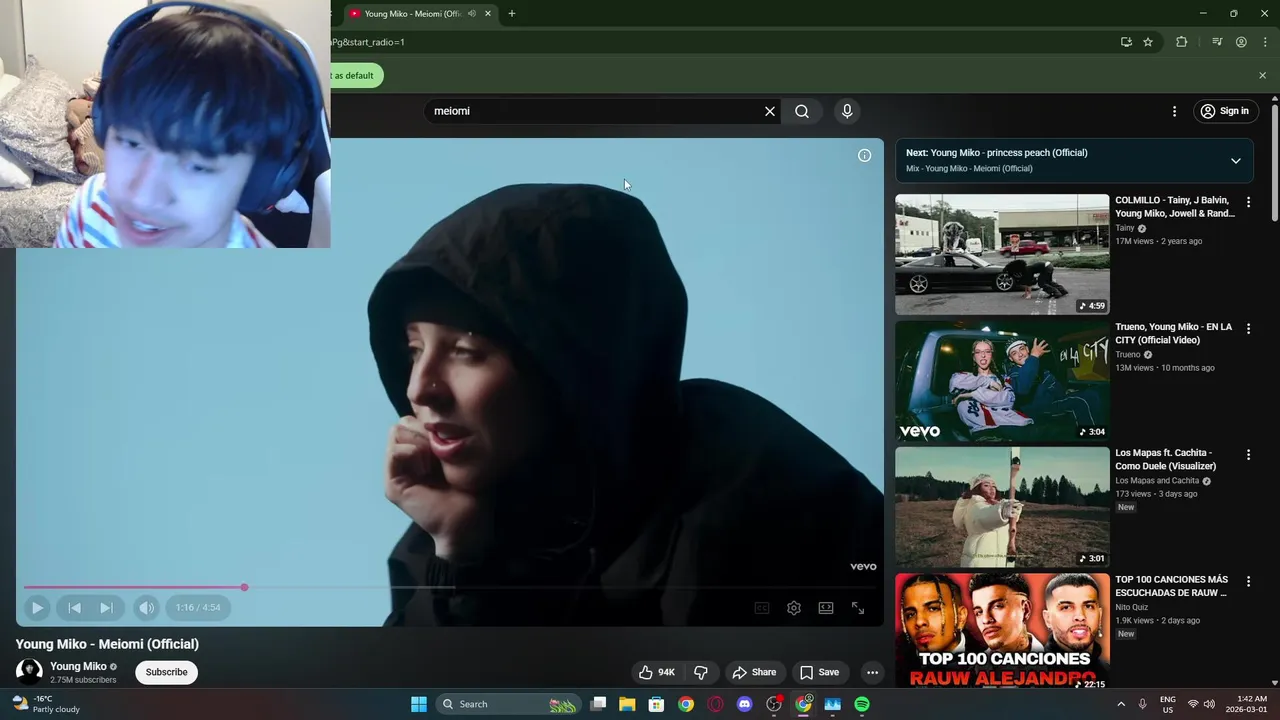Open File Explorer from the taskbar

click(627, 704)
